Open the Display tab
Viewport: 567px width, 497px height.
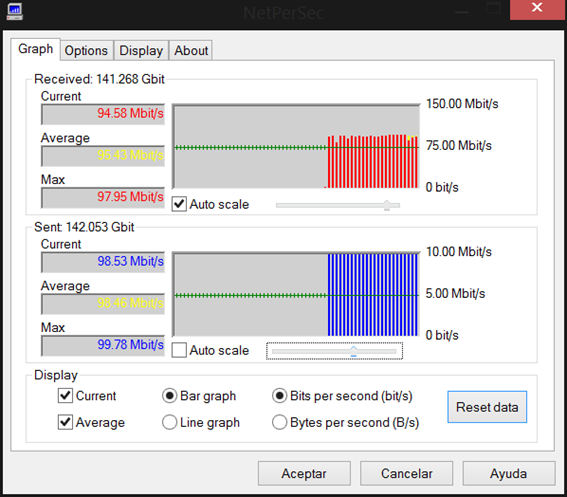(x=141, y=51)
